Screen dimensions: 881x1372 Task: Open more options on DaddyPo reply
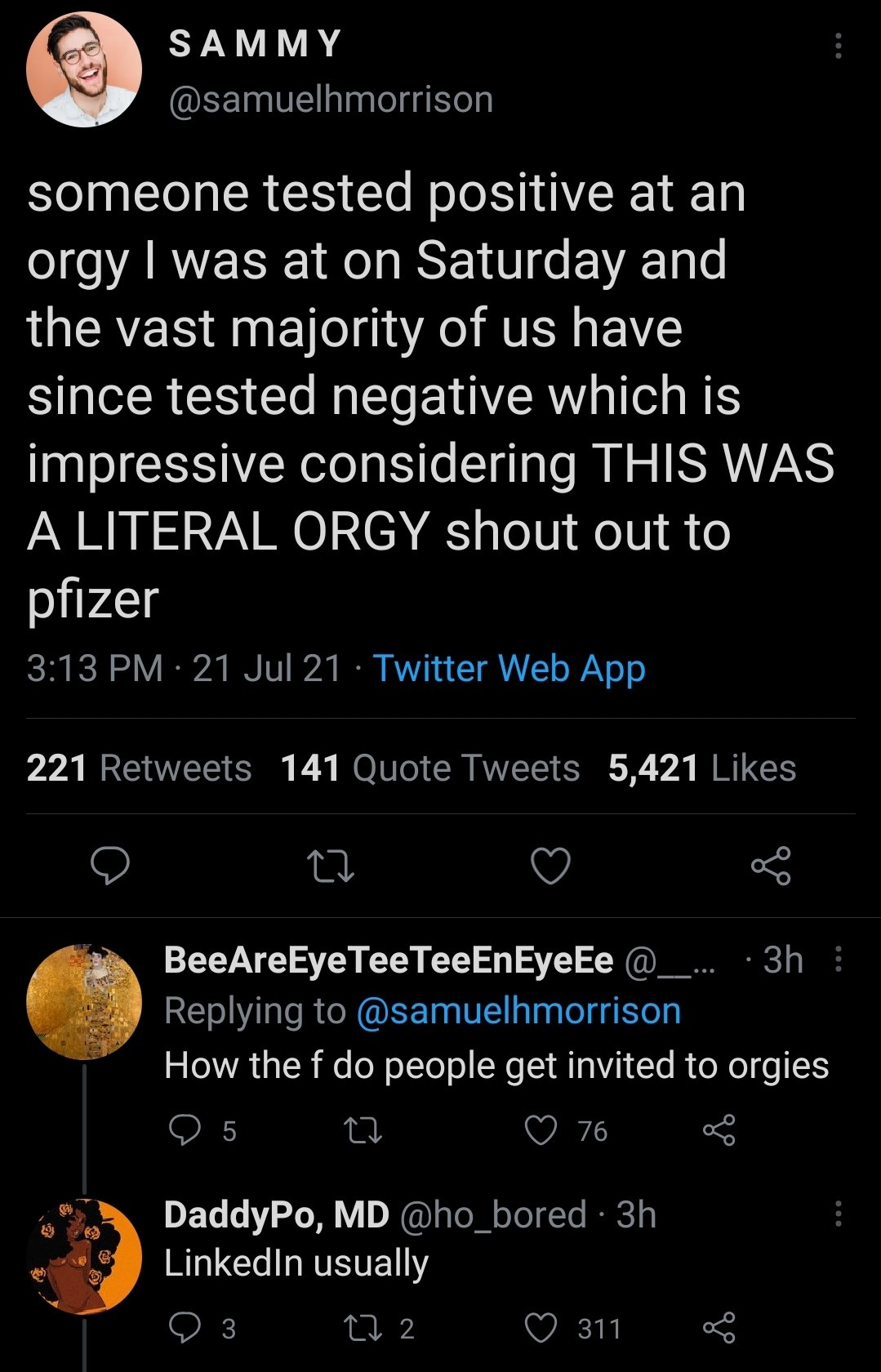point(838,1214)
